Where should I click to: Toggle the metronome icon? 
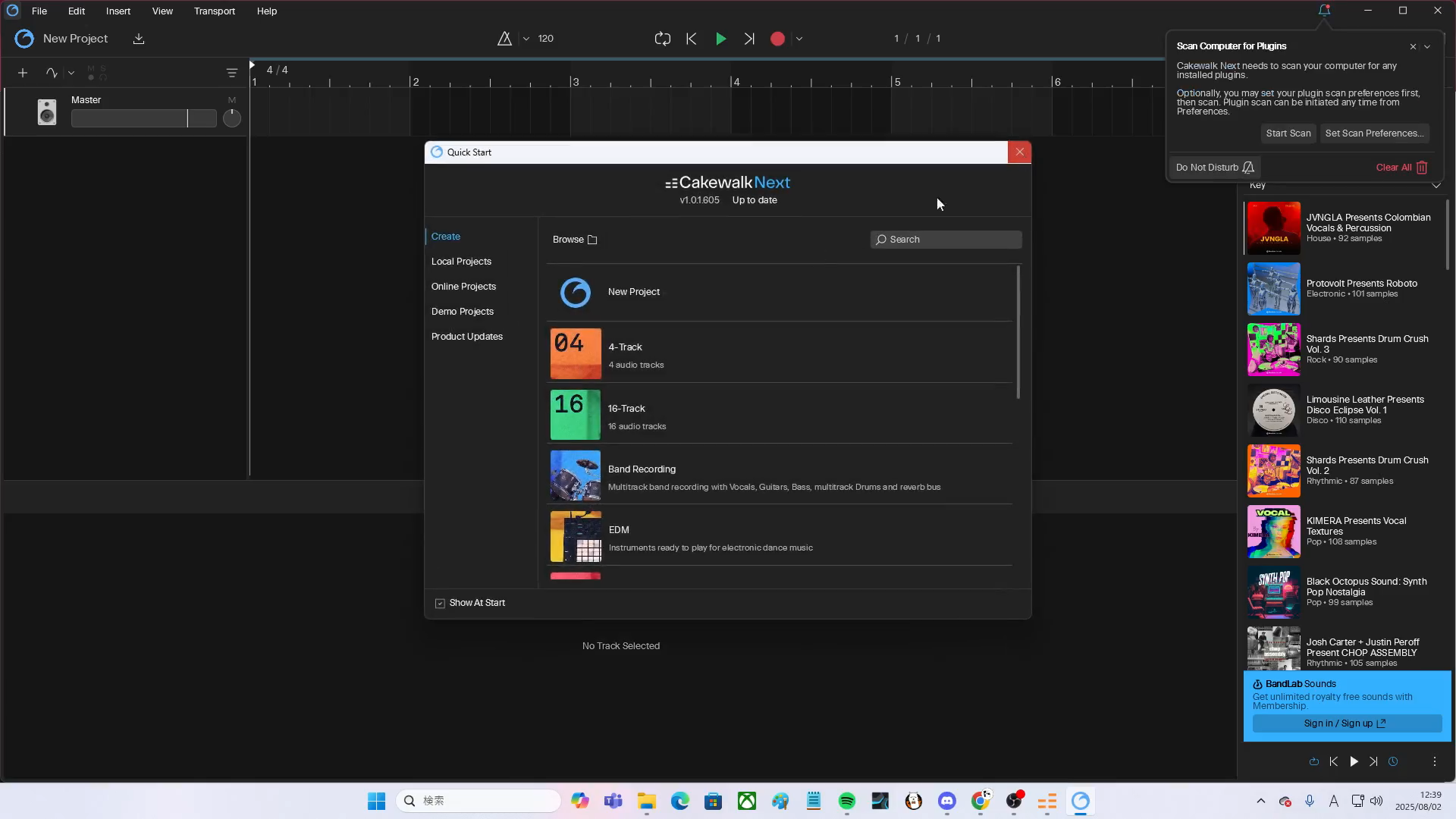(x=504, y=39)
